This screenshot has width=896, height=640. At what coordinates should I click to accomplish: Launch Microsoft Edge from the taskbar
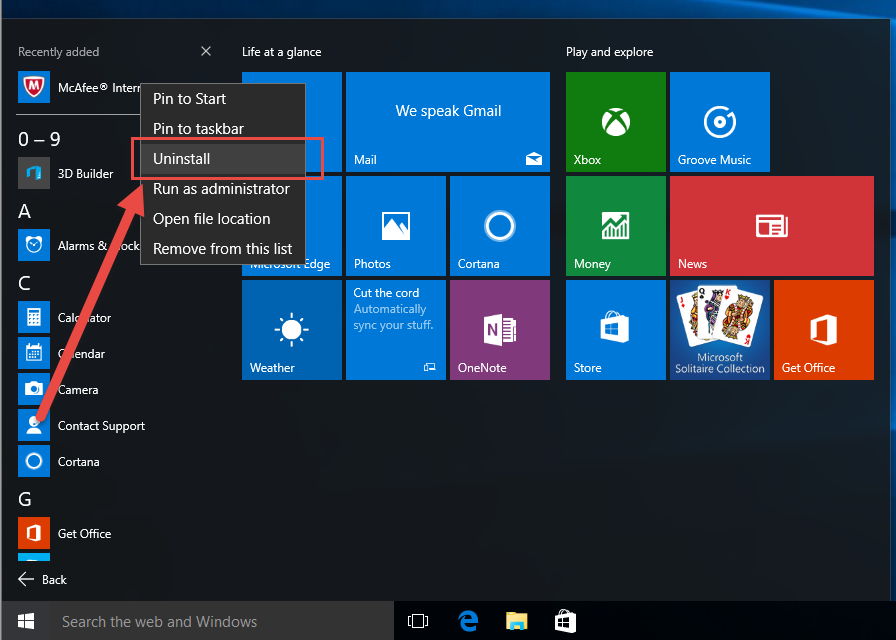pos(467,621)
